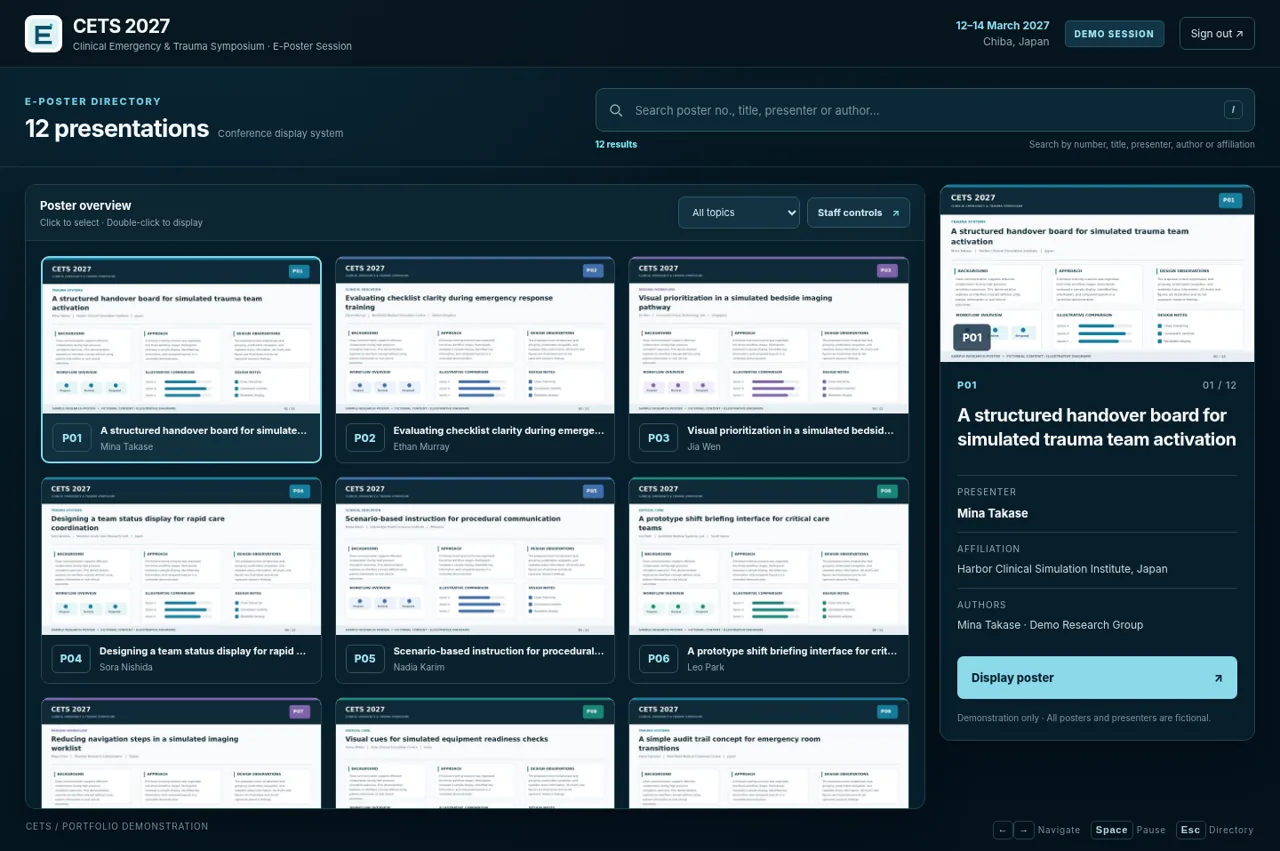The width and height of the screenshot is (1280, 851).
Task: Click presenter name Mina Takase in detail panel
Action: coord(992,513)
